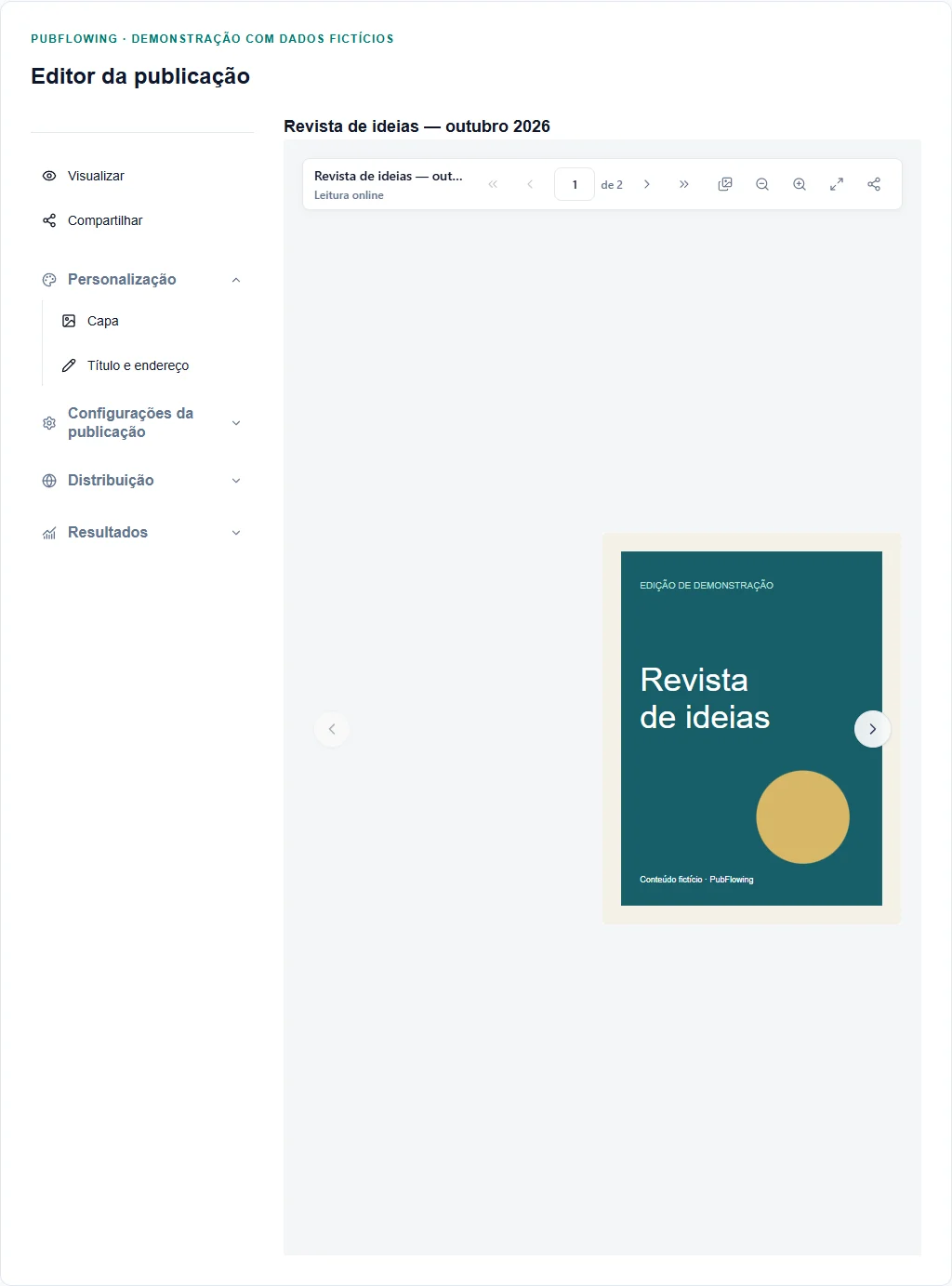Go to next page in viewer toolbar
The height and width of the screenshot is (1286, 952).
click(647, 184)
